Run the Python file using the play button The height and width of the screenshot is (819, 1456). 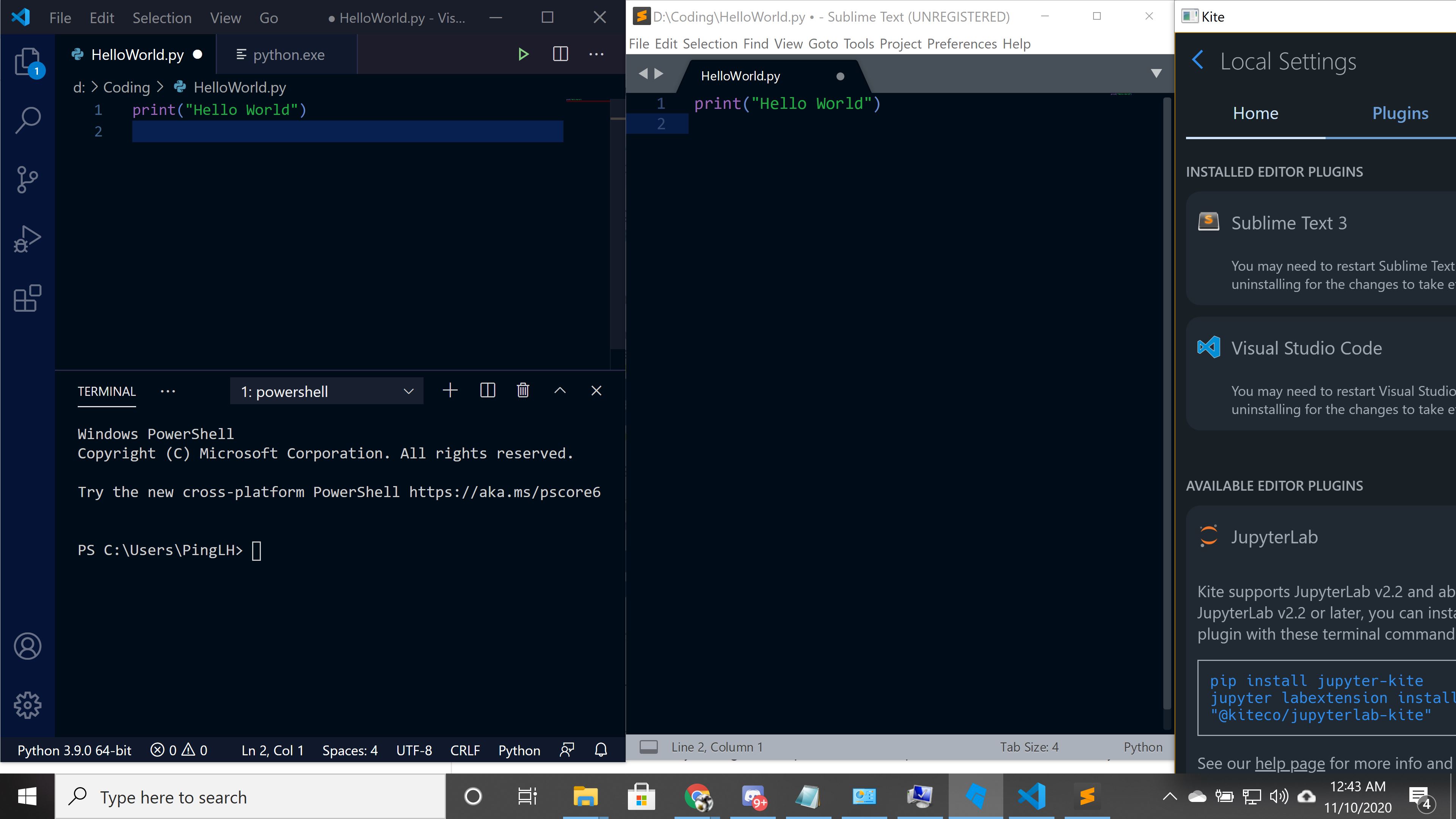523,54
